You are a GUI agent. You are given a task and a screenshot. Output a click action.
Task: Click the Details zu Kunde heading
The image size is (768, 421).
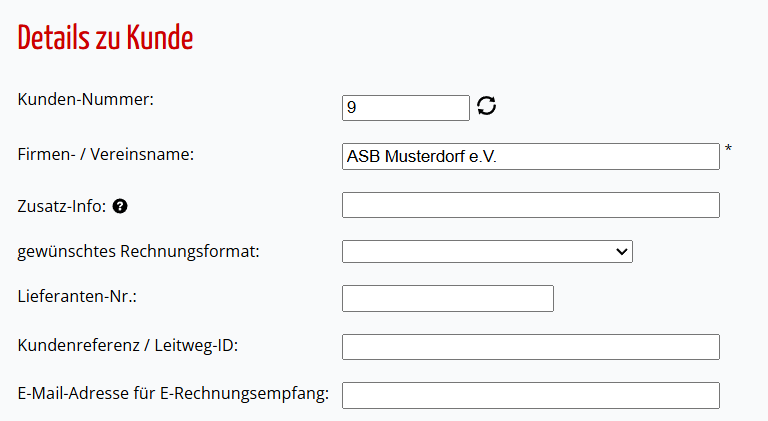tap(105, 38)
